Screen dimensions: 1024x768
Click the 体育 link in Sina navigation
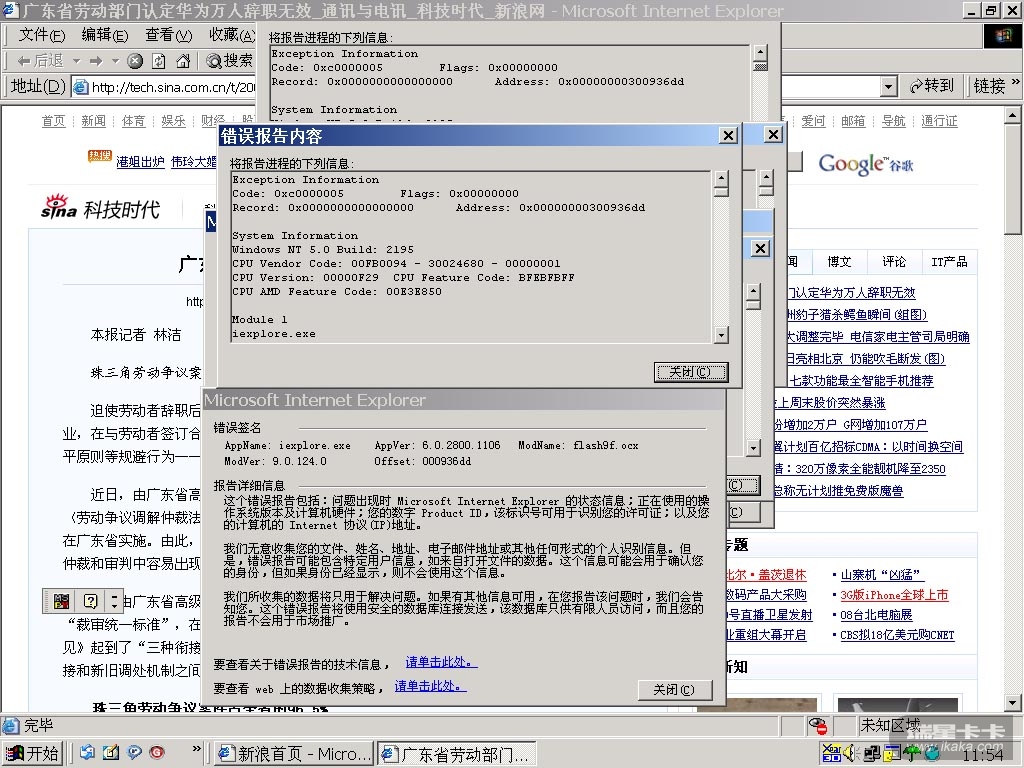[x=133, y=121]
